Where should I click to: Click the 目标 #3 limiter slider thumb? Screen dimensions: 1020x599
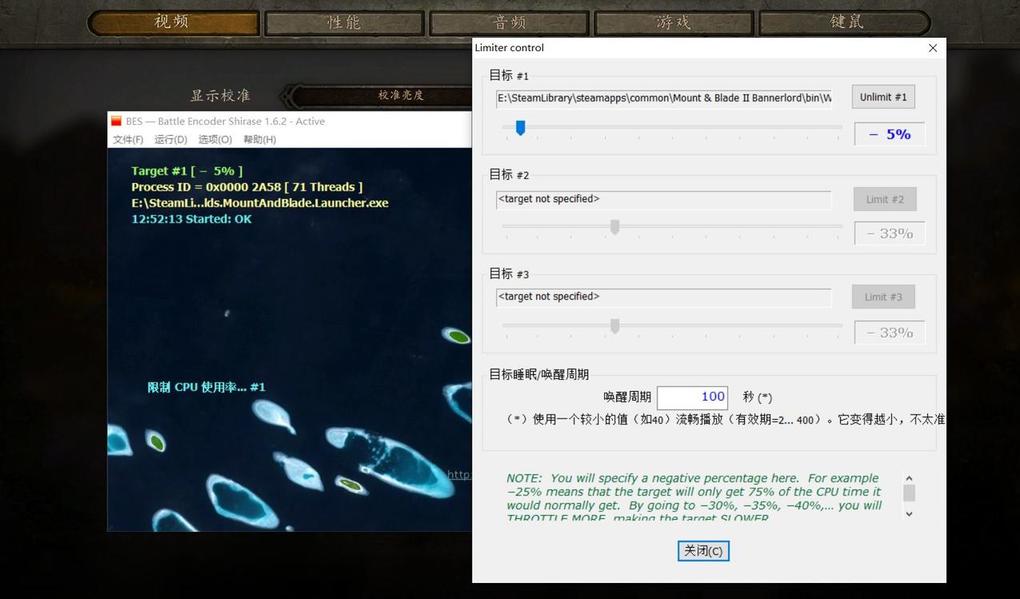coord(615,326)
